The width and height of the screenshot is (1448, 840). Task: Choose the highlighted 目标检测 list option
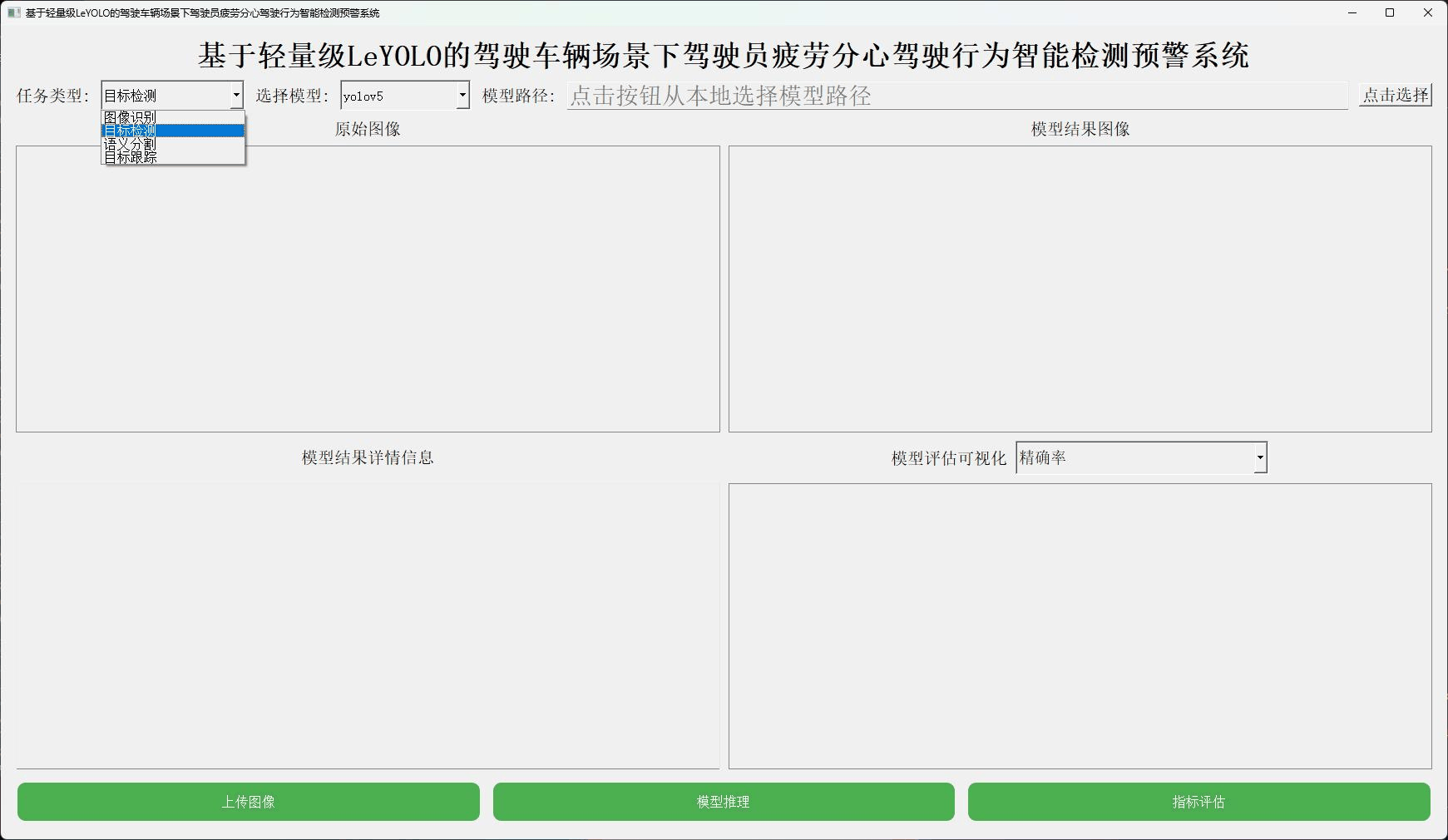[x=173, y=131]
